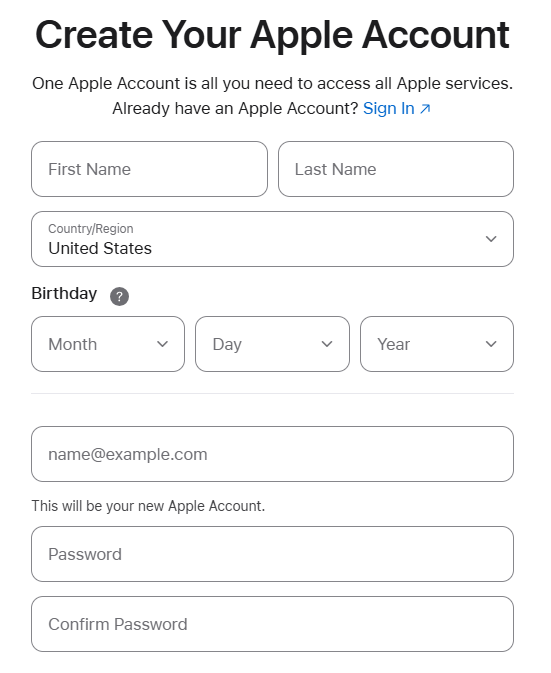Screen dimensions: 551x673
Task: Click the Month field's chevron arrow
Action: [x=162, y=344]
